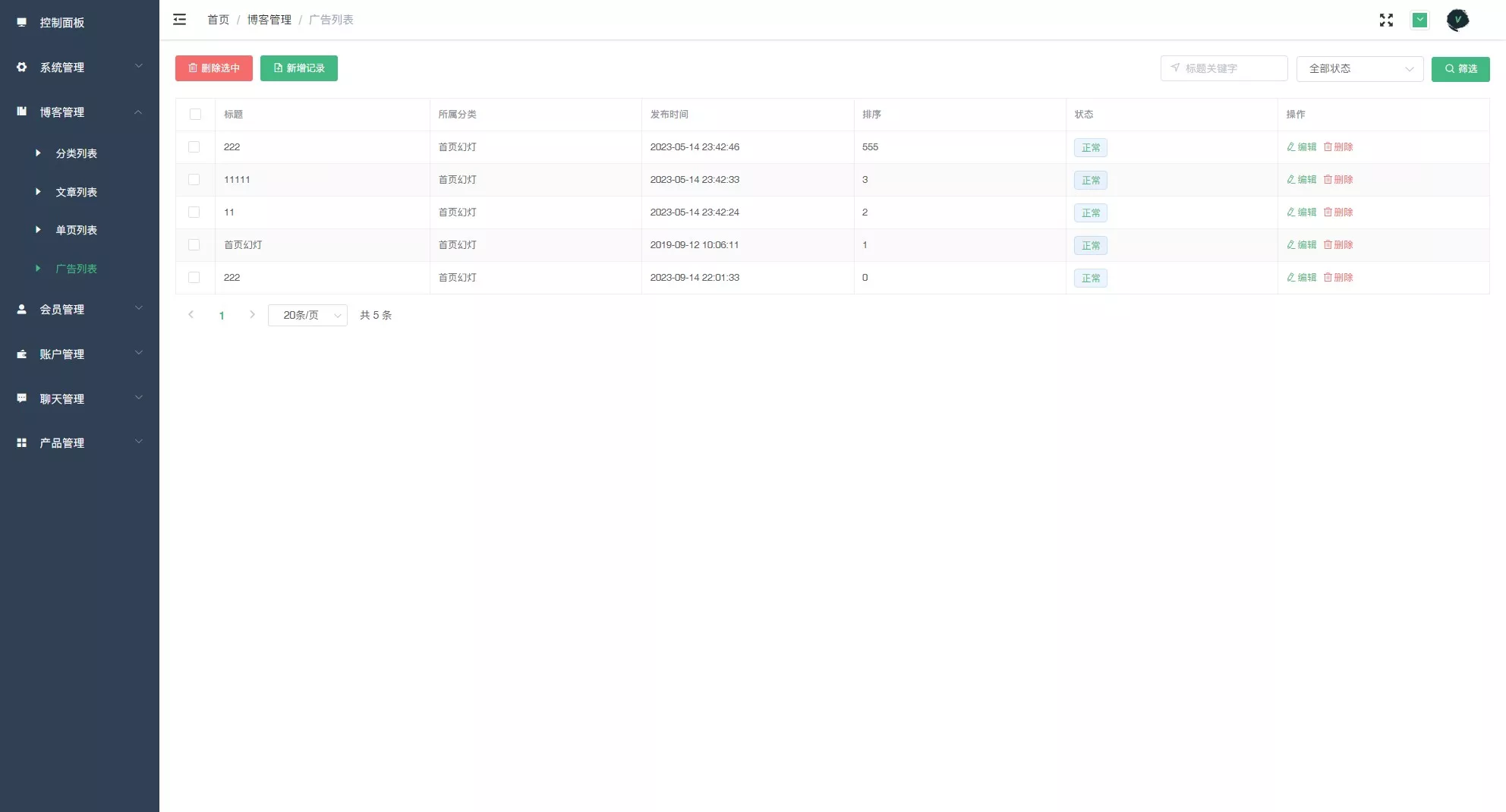This screenshot has width=1506, height=812.
Task: Collapse the sidebar with the hamburger icon
Action: click(x=179, y=20)
